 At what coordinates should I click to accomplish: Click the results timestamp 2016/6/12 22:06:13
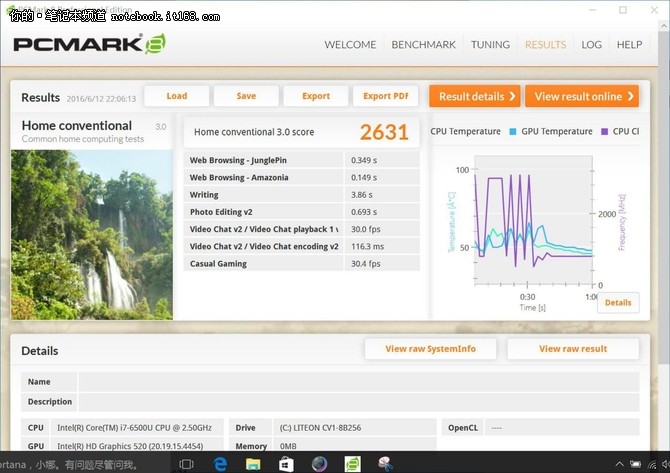[x=101, y=99]
